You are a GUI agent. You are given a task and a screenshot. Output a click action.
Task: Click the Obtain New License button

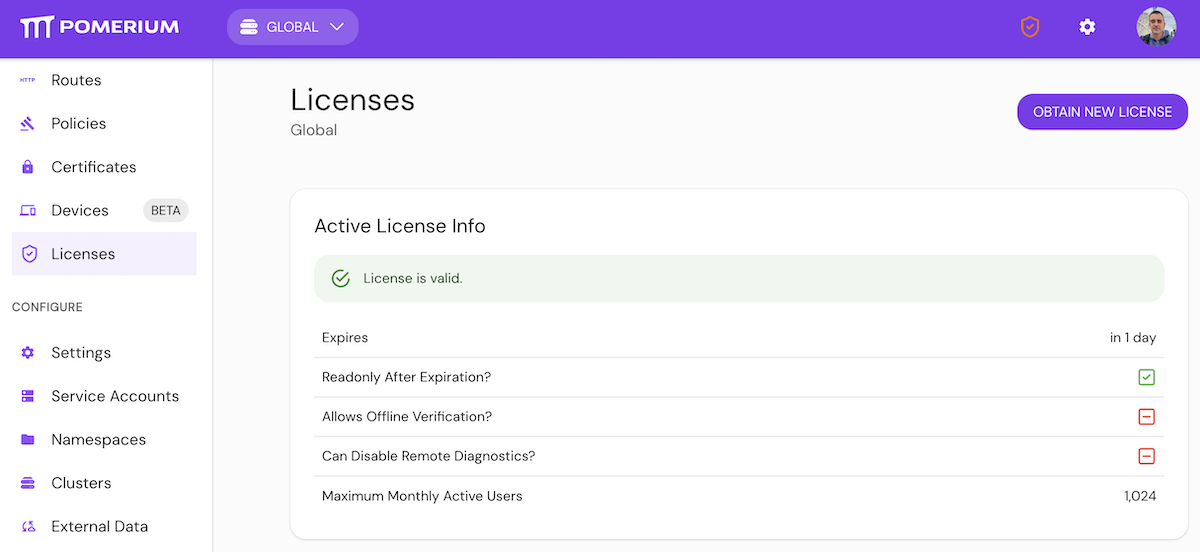pos(1102,112)
